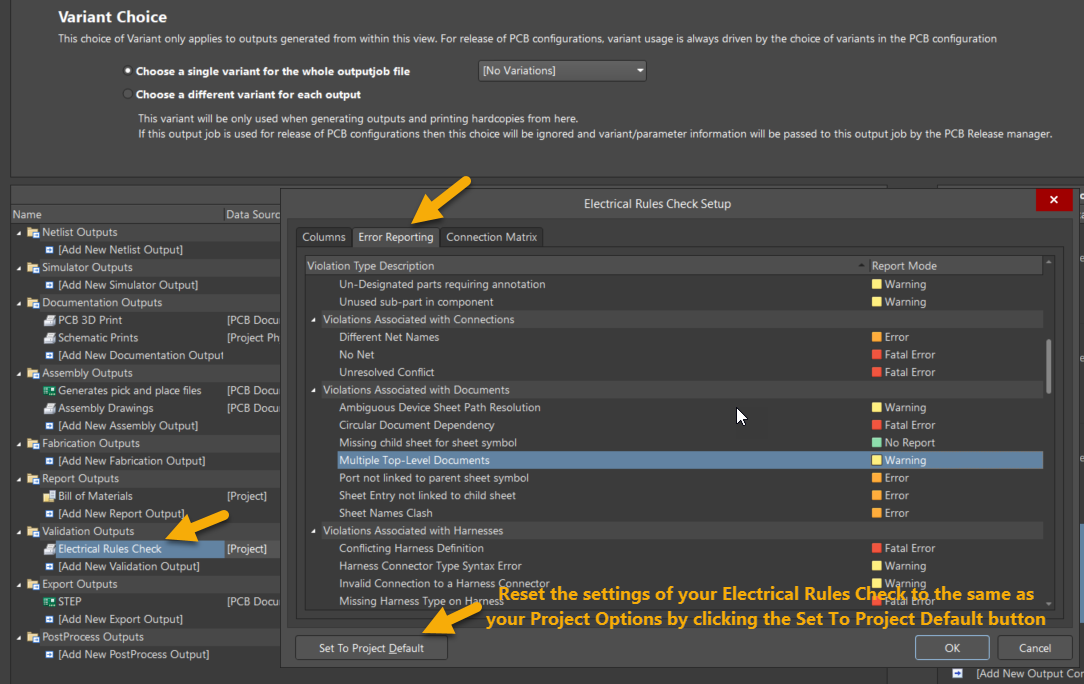Image resolution: width=1084 pixels, height=684 pixels.
Task: Click the Warning swatch for Multiple Top-Level Documents
Action: click(877, 461)
